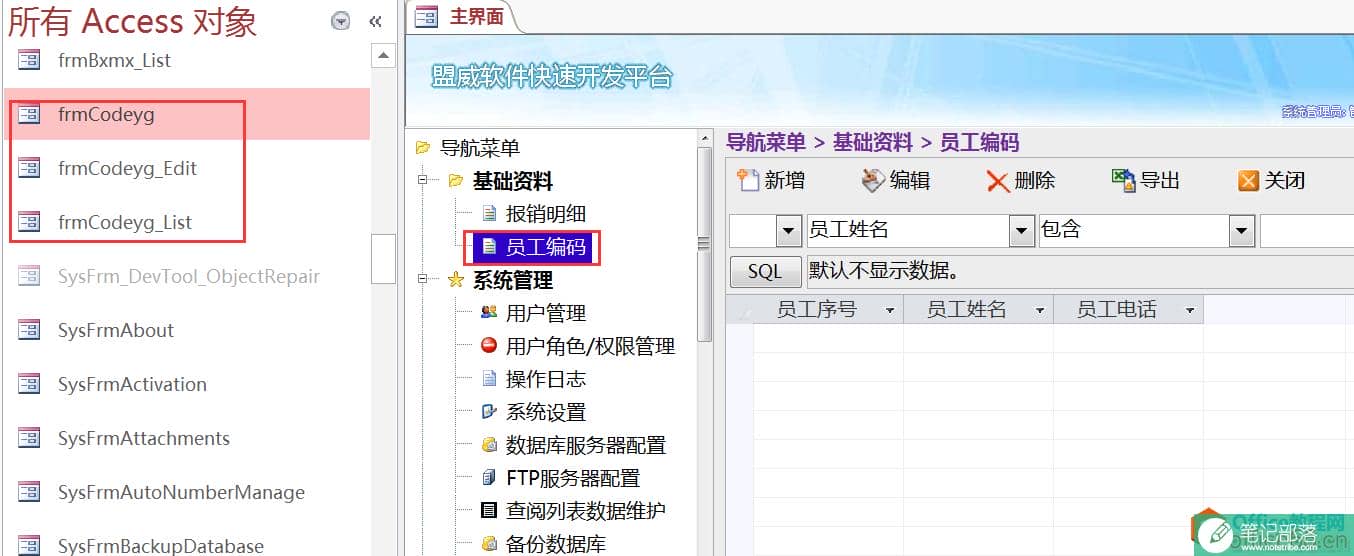Click the 新增 button label
Image resolution: width=1354 pixels, height=556 pixels.
pyautogui.click(x=785, y=181)
